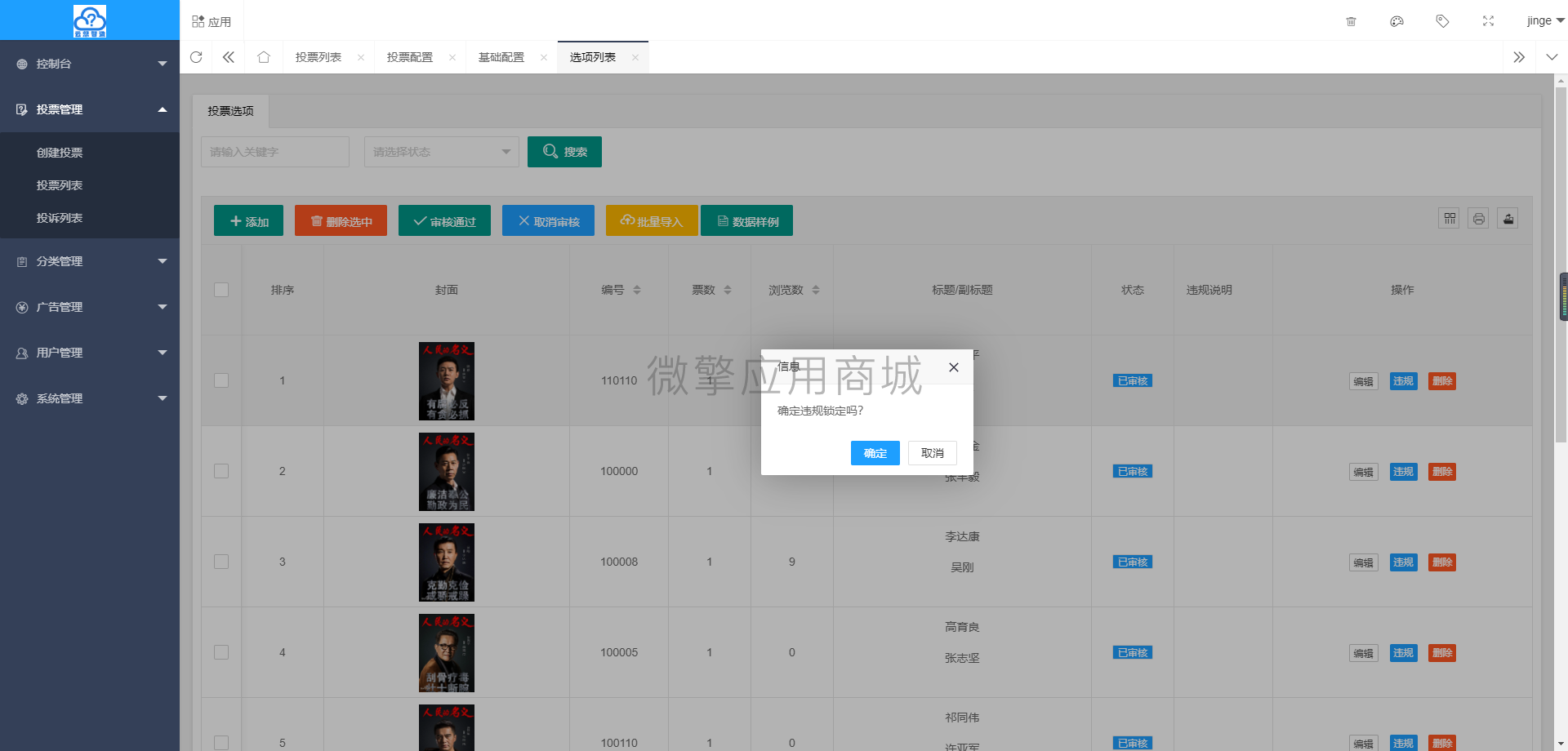This screenshot has width=1568, height=751.
Task: Close the 基础配置 tab
Action: [x=544, y=57]
